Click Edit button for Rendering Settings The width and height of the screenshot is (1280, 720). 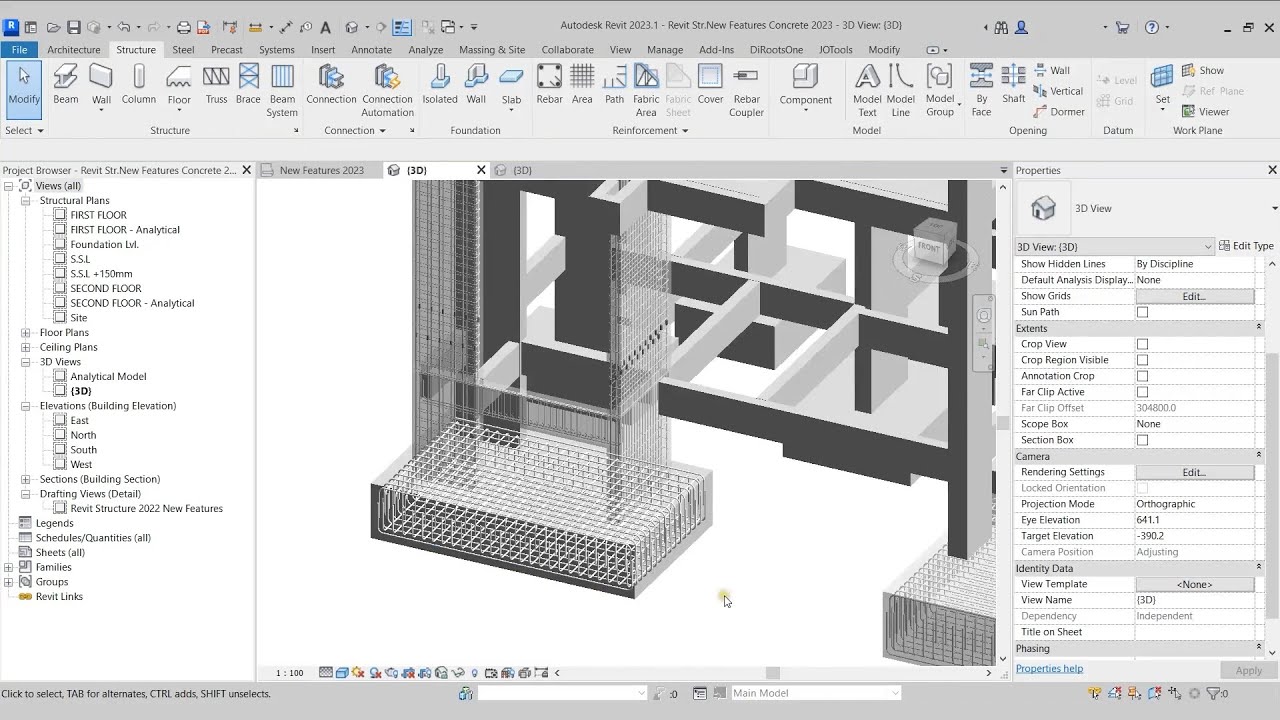click(x=1194, y=472)
